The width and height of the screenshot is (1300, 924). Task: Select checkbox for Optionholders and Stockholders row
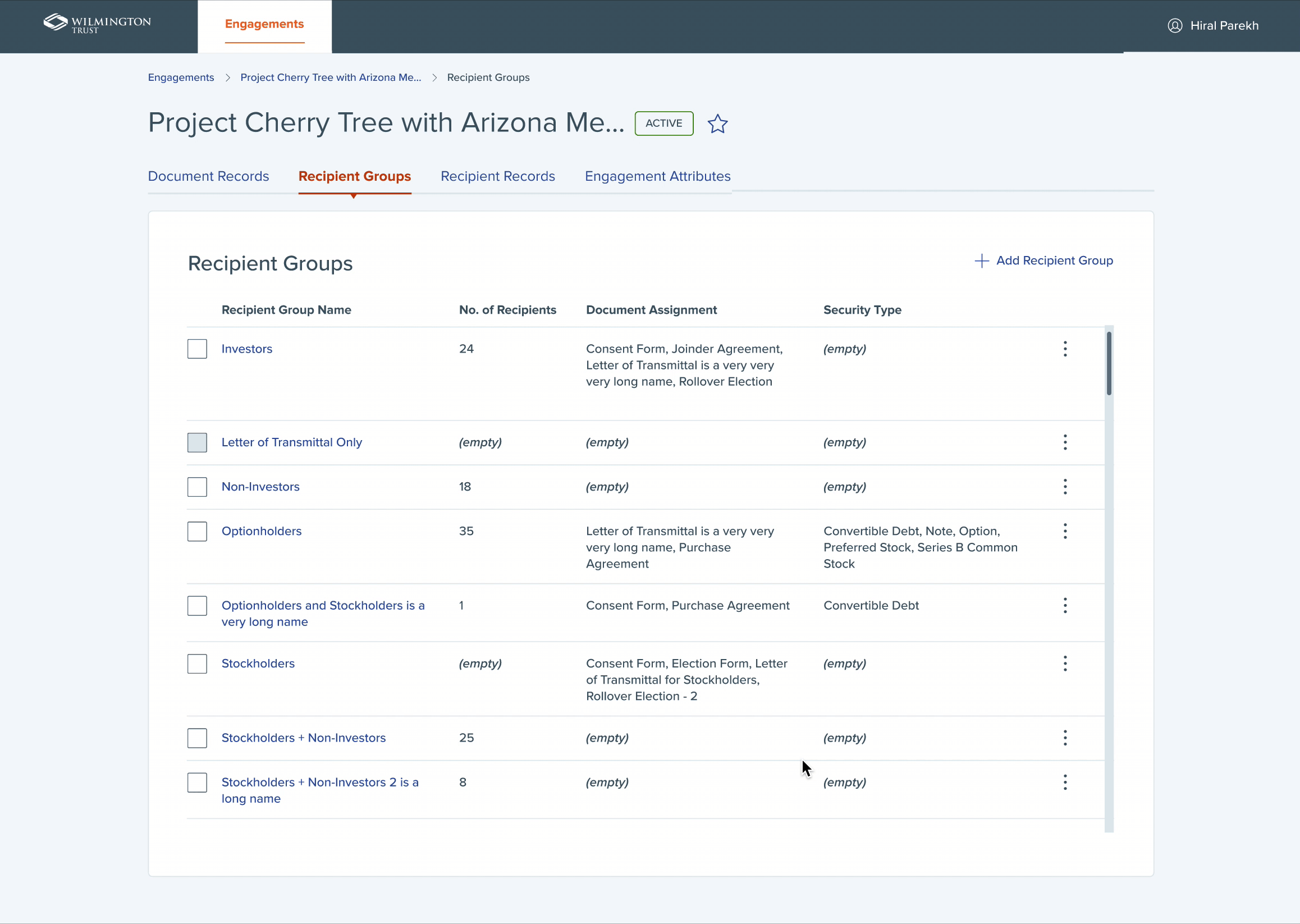(x=198, y=605)
